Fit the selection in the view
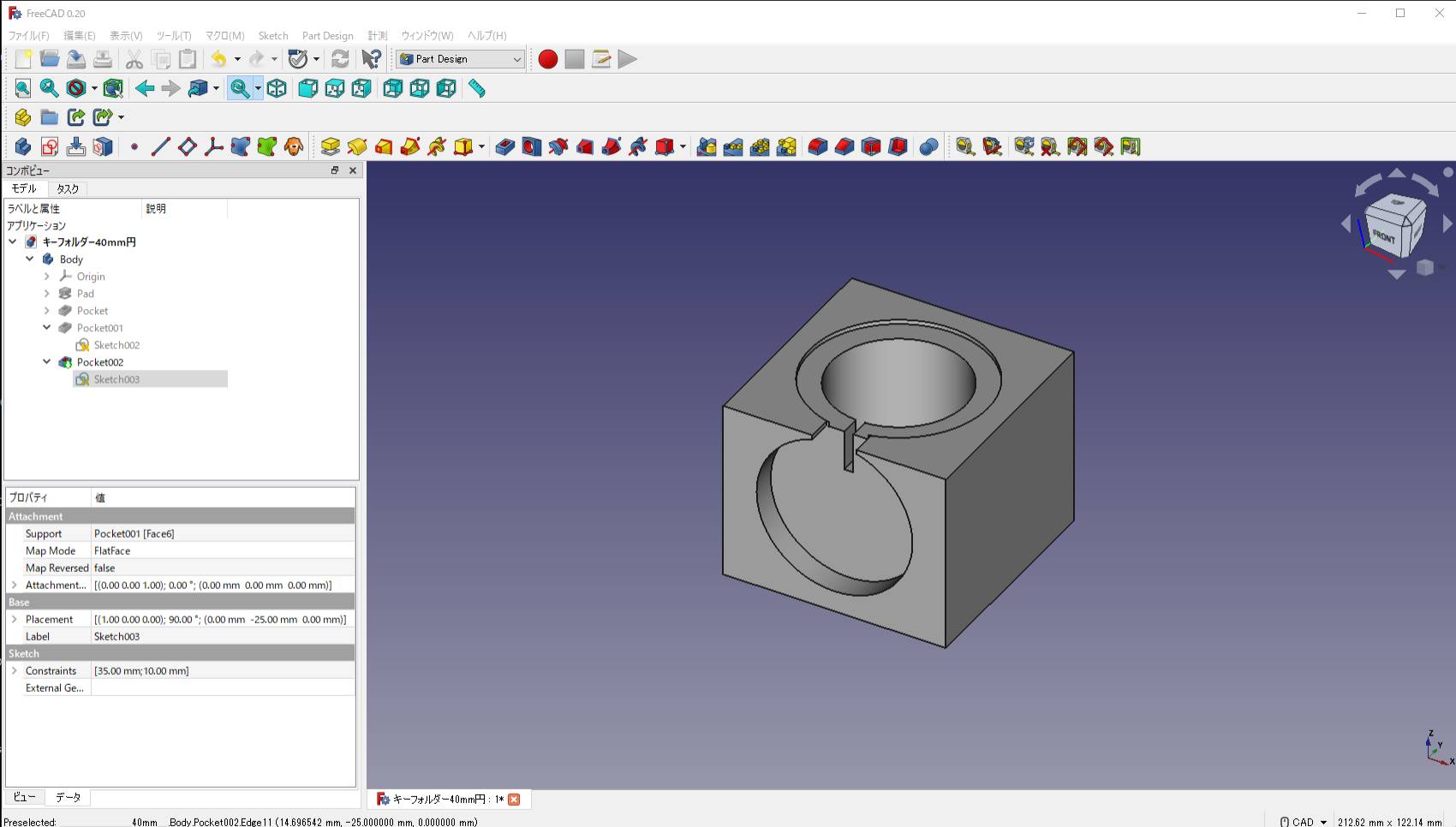 coord(50,88)
